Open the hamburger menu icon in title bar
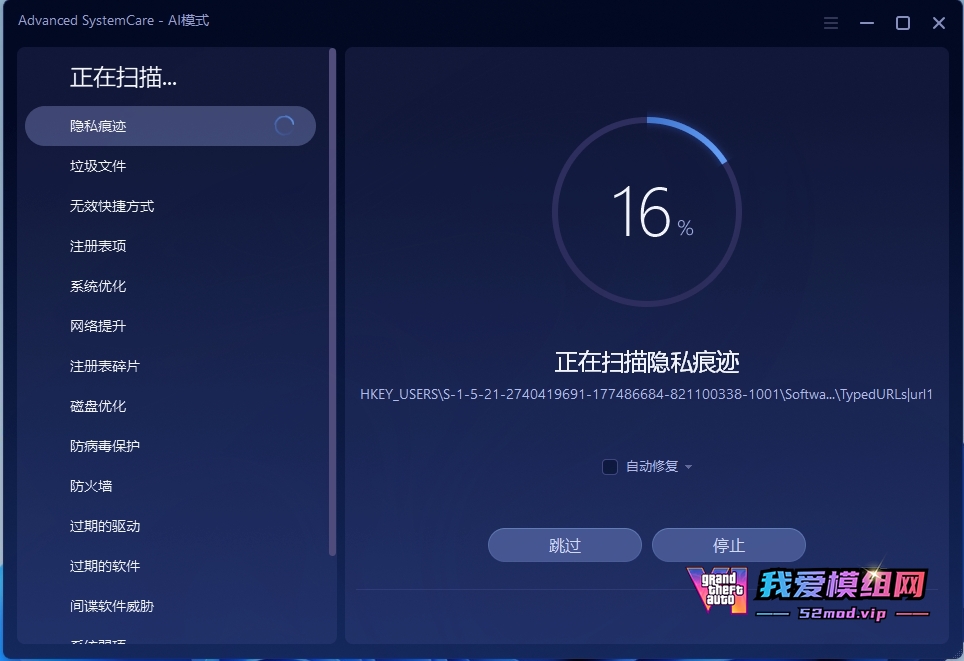The height and width of the screenshot is (661, 964). 831,23
